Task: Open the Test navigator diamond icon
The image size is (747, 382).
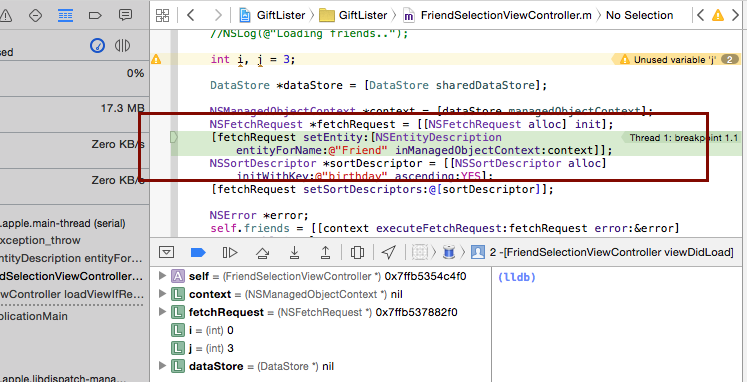Action: point(35,16)
